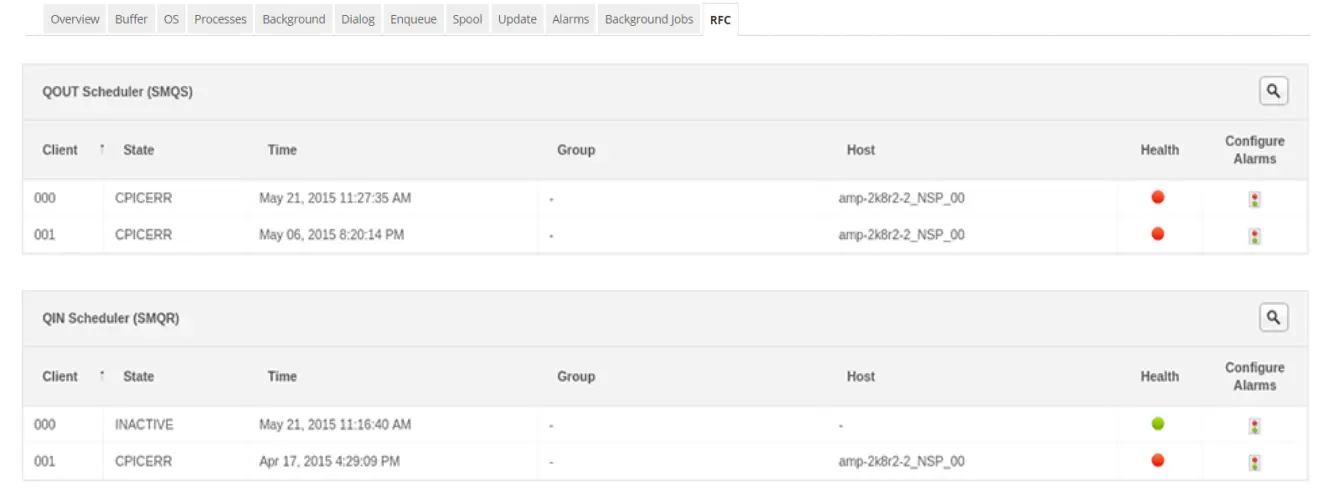Viewport: 1340px width, 497px height.
Task: Go to the Enqueue tab
Action: click(x=413, y=19)
